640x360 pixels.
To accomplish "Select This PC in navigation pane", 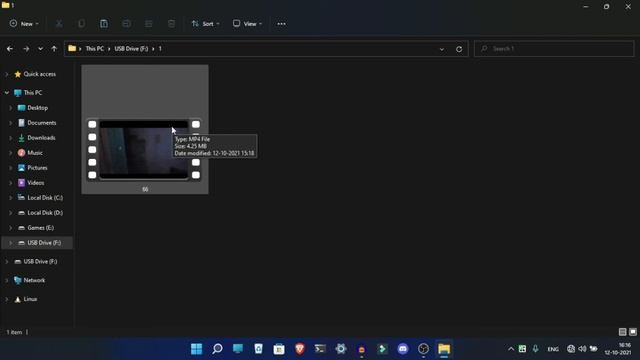I will click(x=33, y=93).
